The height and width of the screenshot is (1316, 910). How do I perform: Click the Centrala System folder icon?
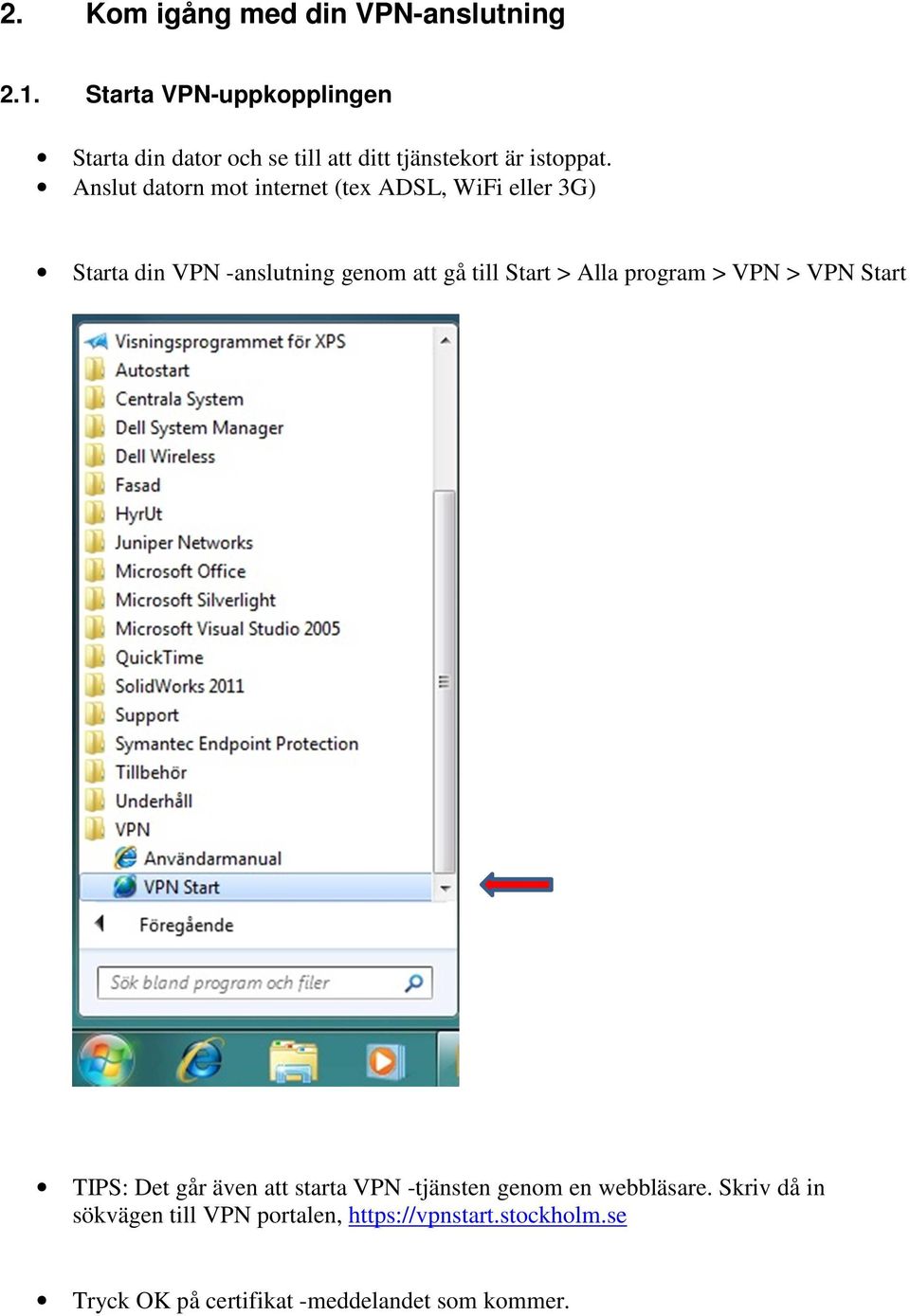pos(95,398)
